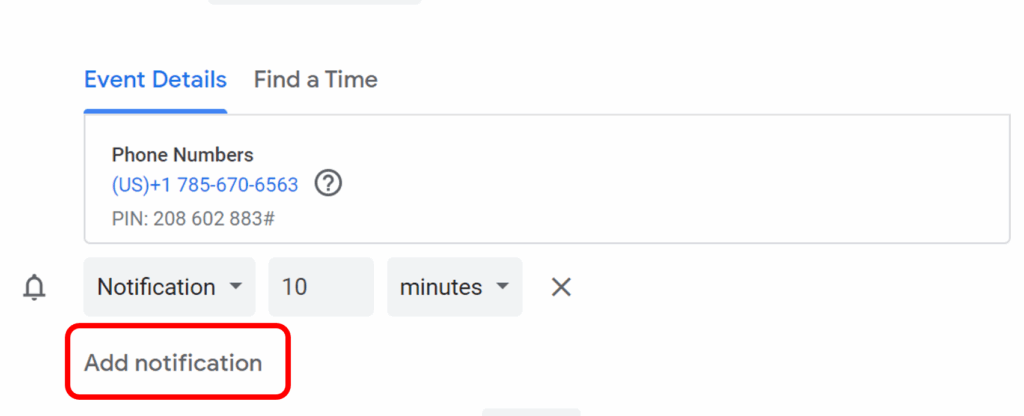Click the arrow beside the minutes label
The height and width of the screenshot is (416, 1024).
(x=502, y=287)
